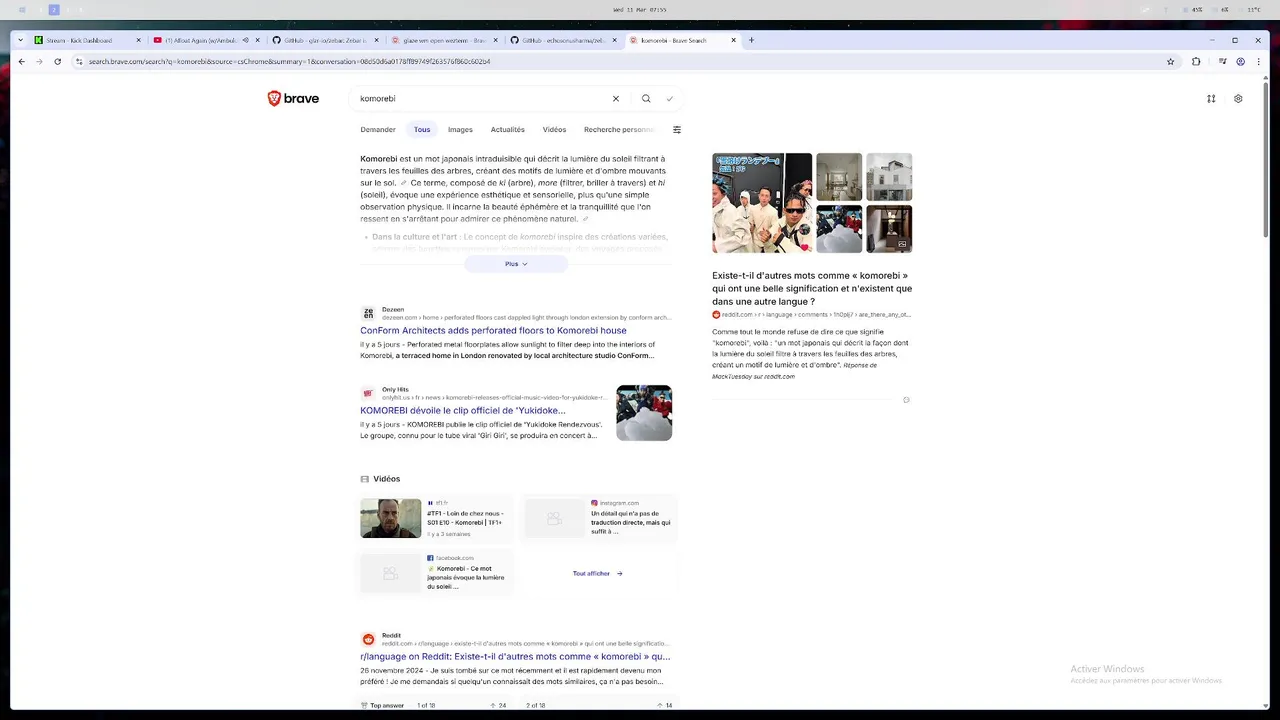Click the browser address bar URL
The height and width of the screenshot is (720, 1280).
coord(289,61)
